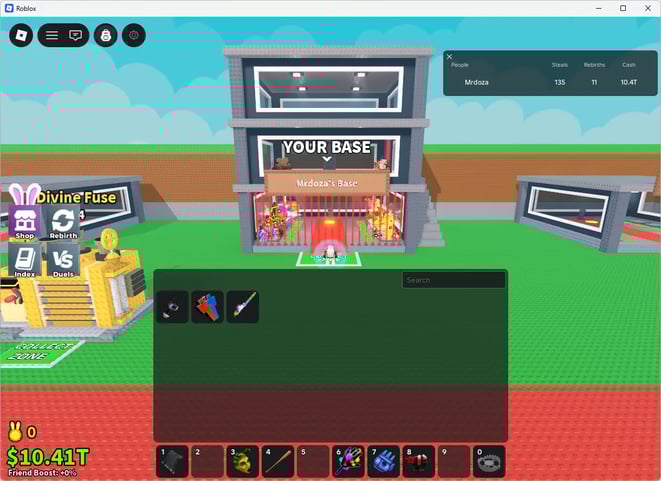Click the round target icon in top bar

point(133,35)
